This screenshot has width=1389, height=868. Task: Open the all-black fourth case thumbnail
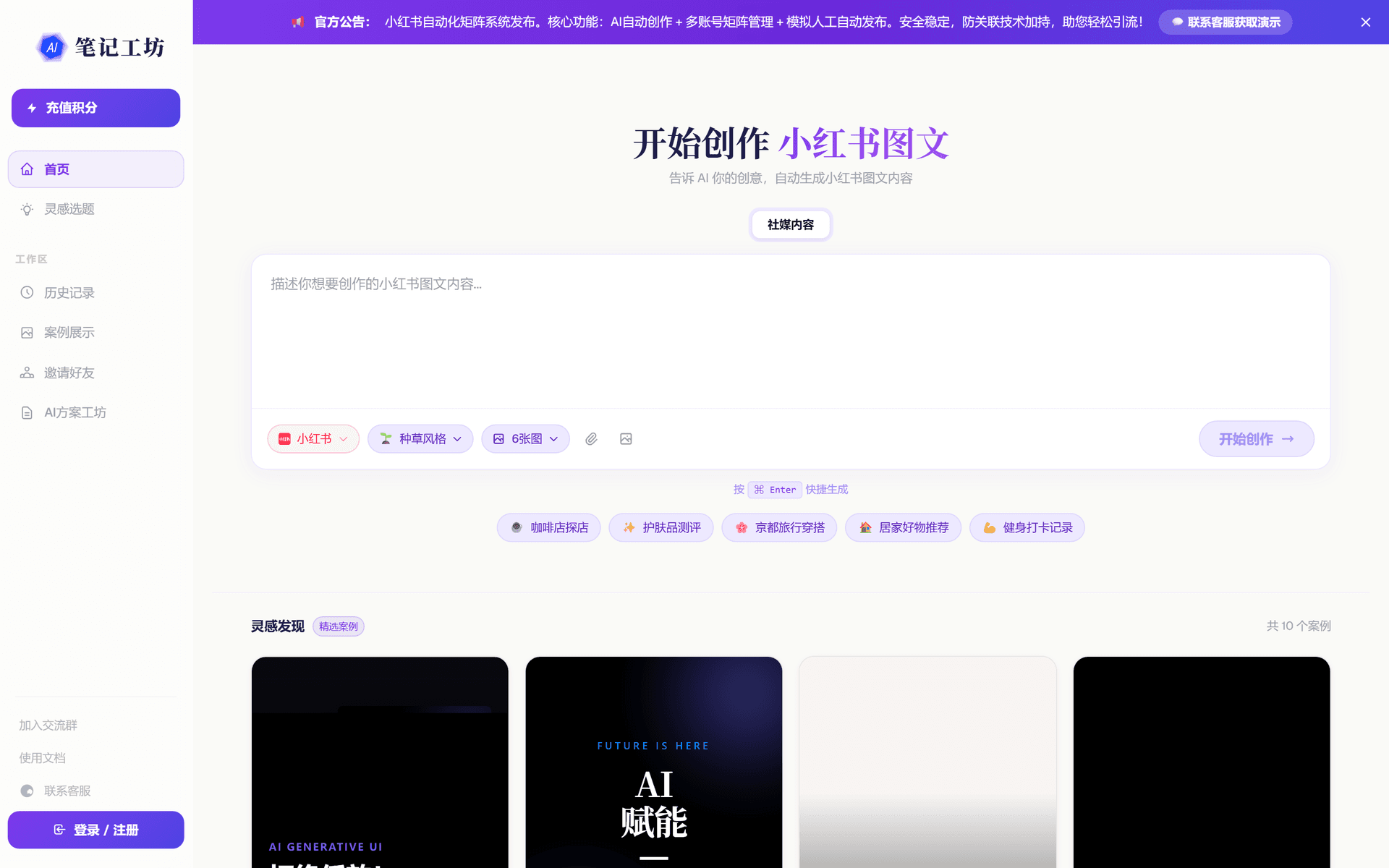(x=1202, y=762)
